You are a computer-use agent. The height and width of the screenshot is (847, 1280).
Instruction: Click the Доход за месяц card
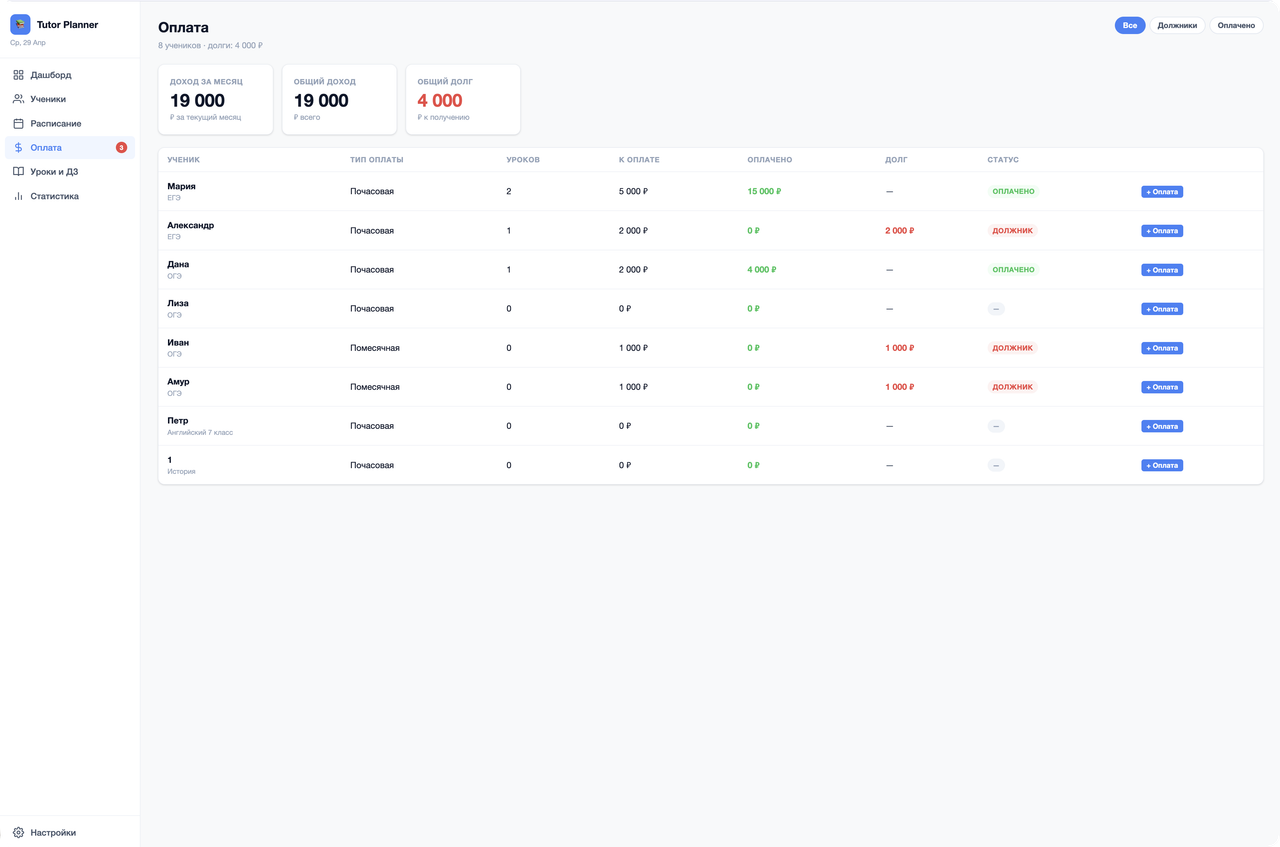[x=216, y=99]
